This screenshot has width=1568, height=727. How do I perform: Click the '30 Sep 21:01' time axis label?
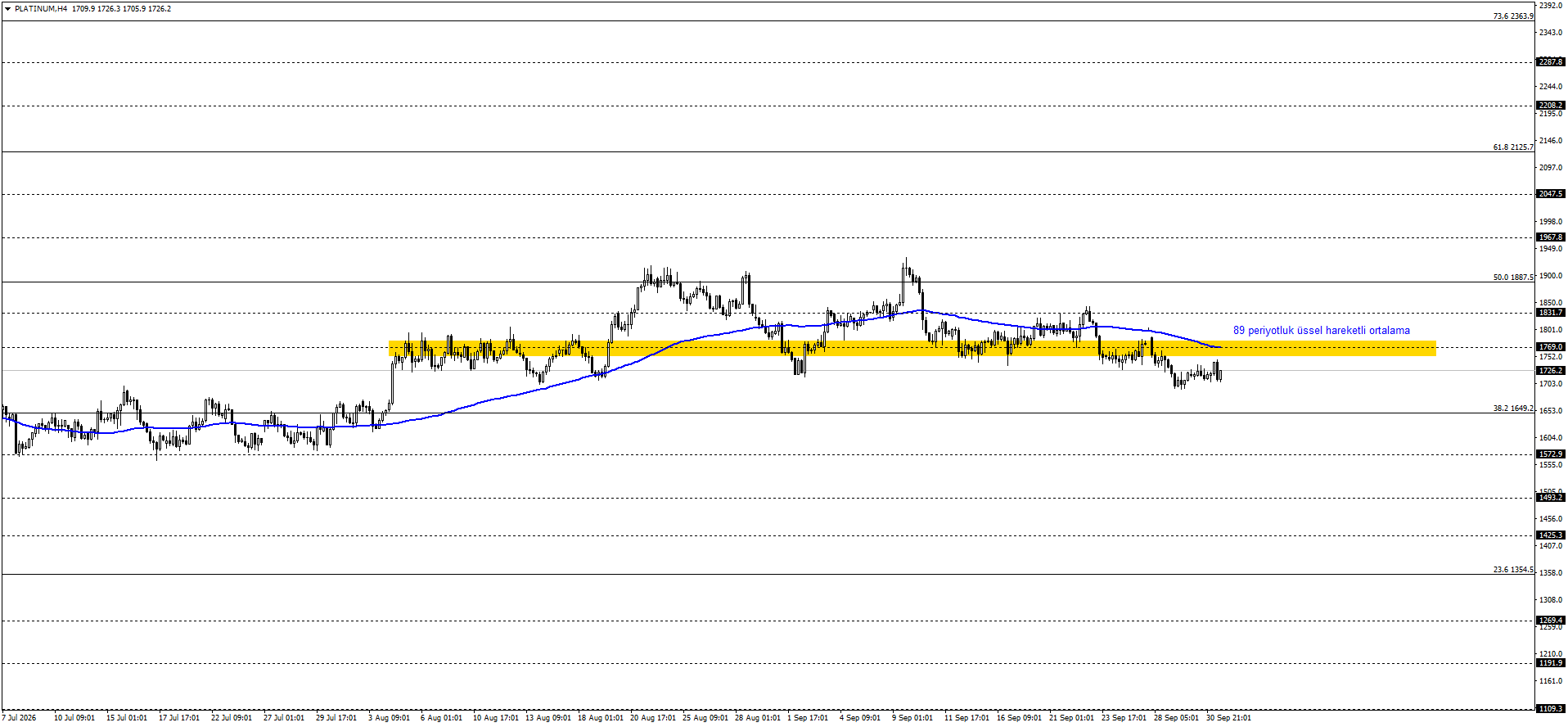pos(1228,718)
